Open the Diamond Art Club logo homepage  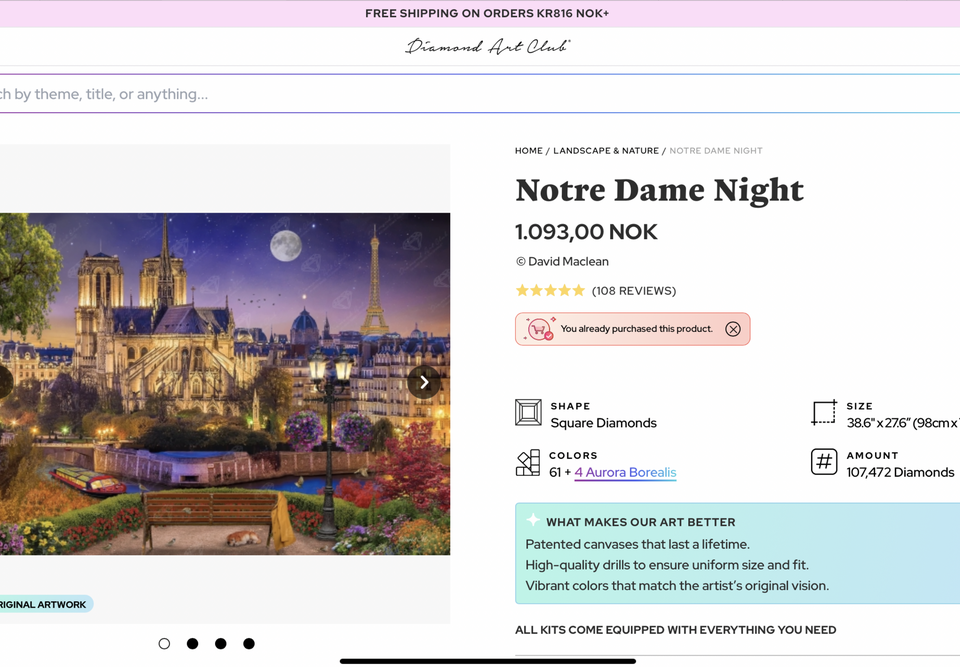488,47
